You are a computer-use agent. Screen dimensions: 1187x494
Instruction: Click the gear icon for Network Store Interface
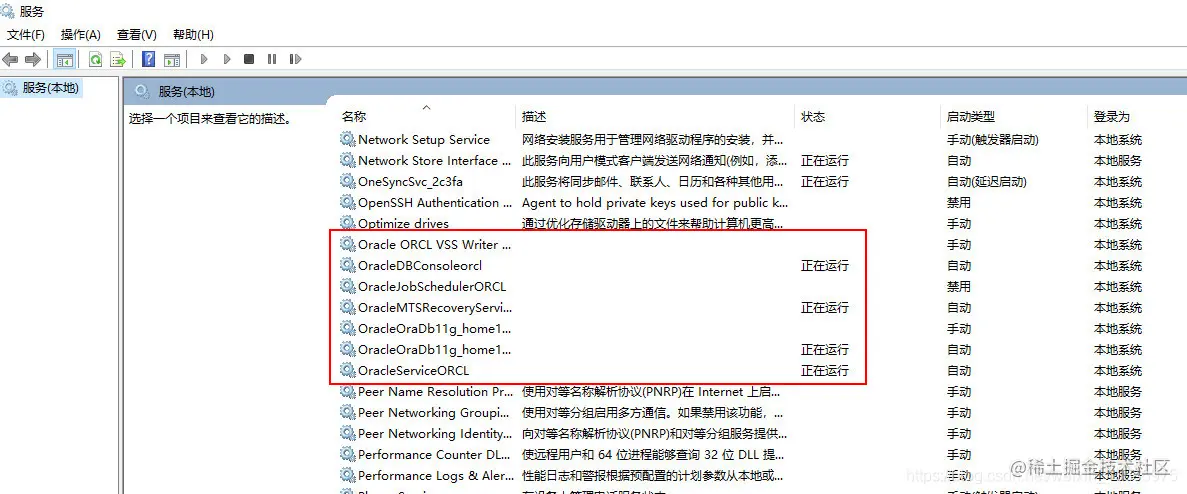click(347, 160)
